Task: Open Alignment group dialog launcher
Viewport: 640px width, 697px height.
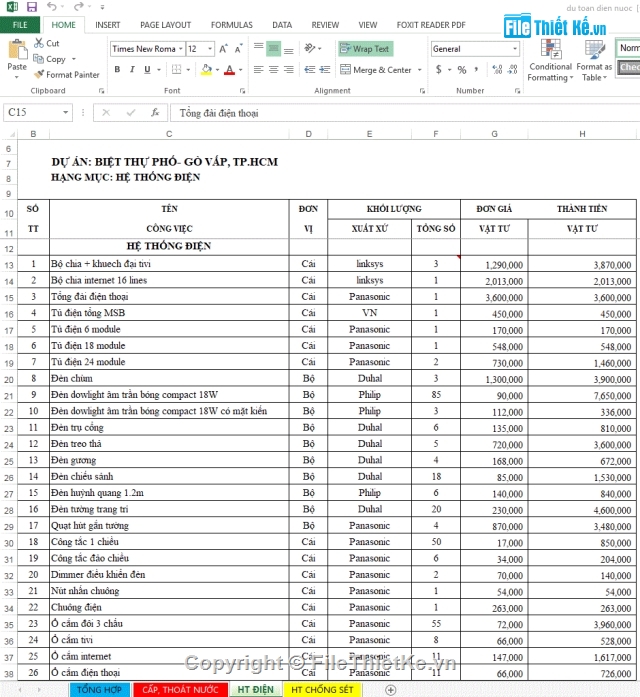Action: (x=422, y=91)
